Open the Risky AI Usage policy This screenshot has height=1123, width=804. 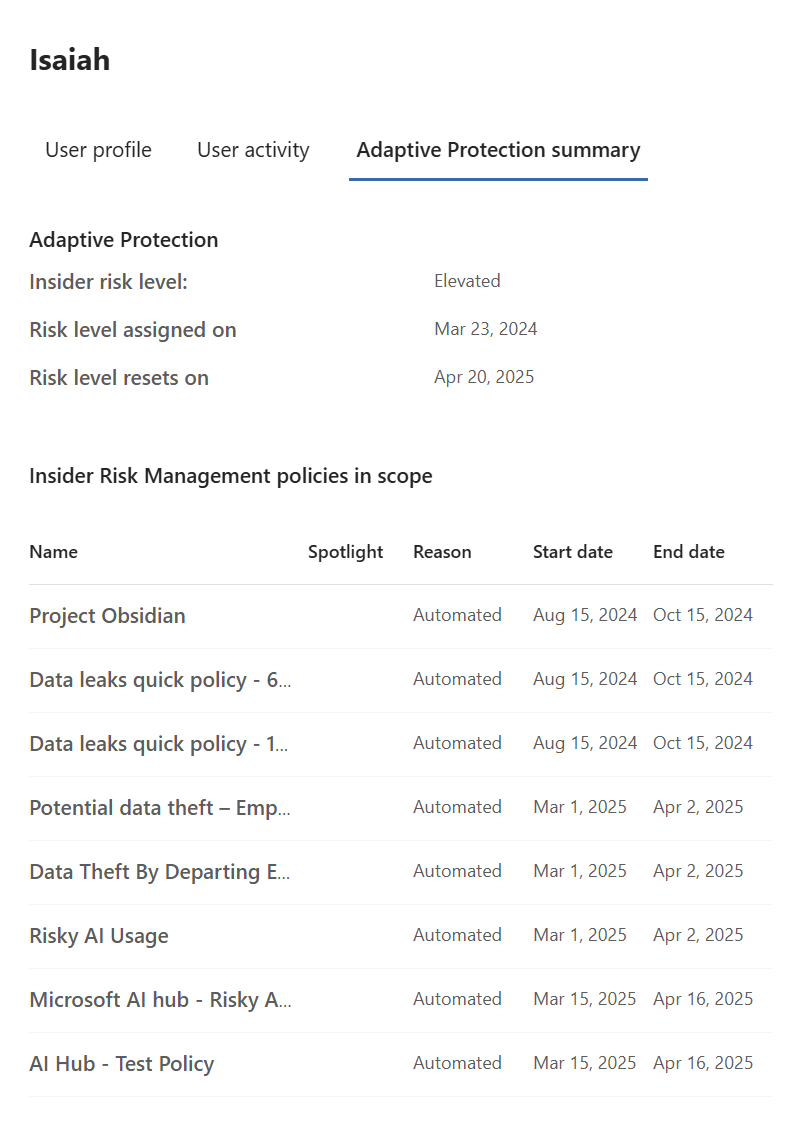pos(99,936)
